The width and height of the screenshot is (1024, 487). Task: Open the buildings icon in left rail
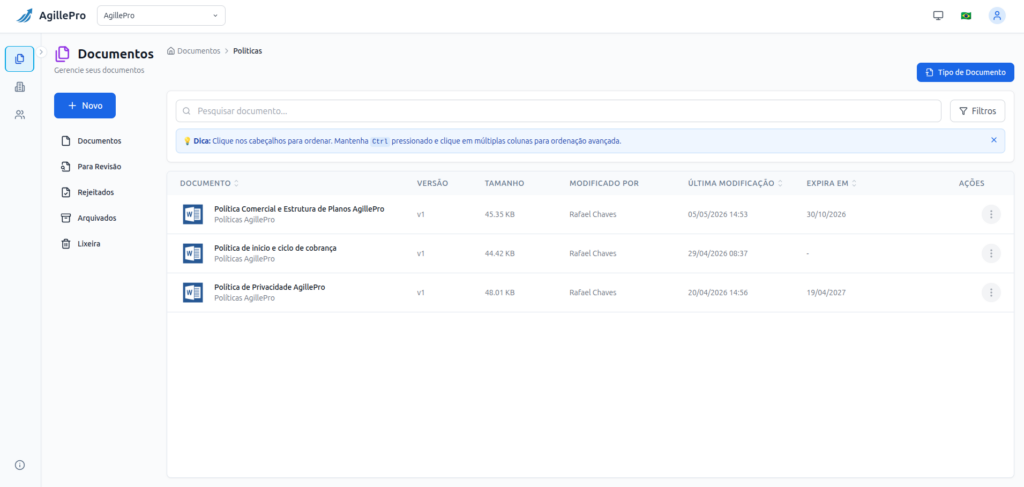[20, 87]
